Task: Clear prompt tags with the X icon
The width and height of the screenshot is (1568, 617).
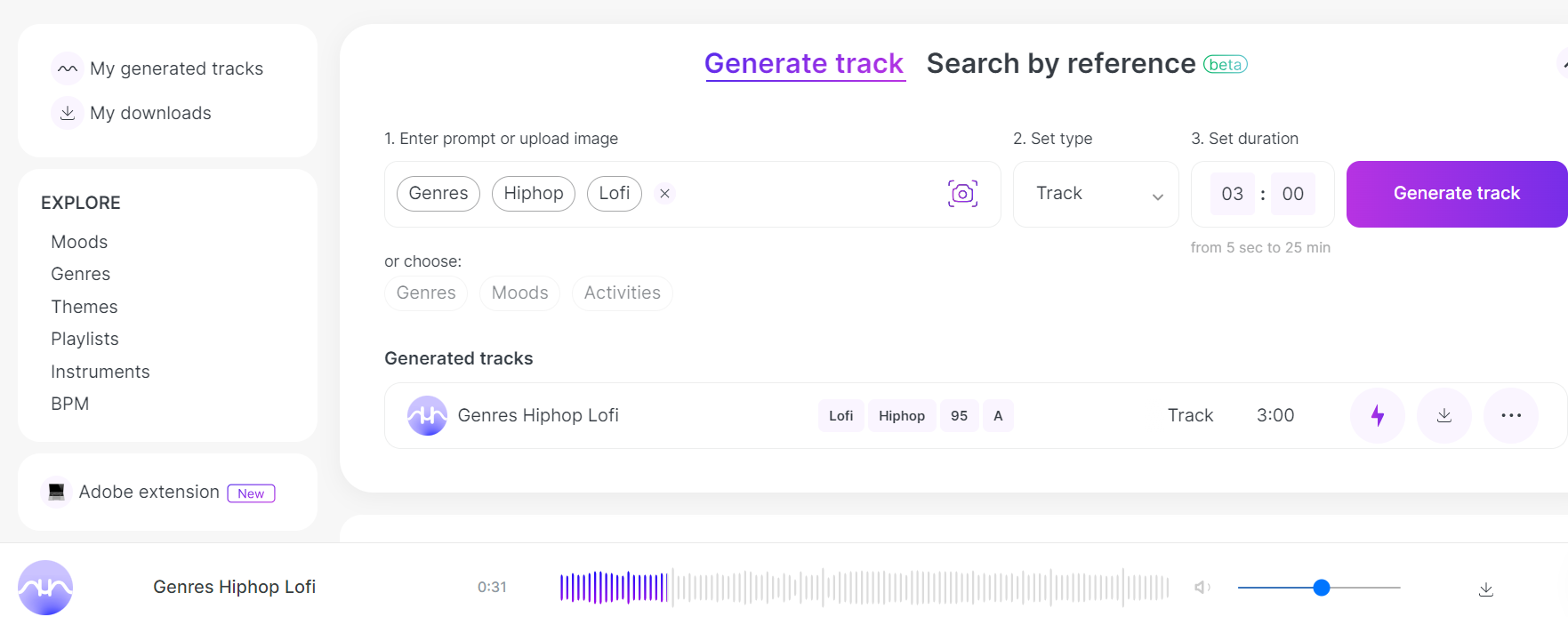Action: (664, 194)
